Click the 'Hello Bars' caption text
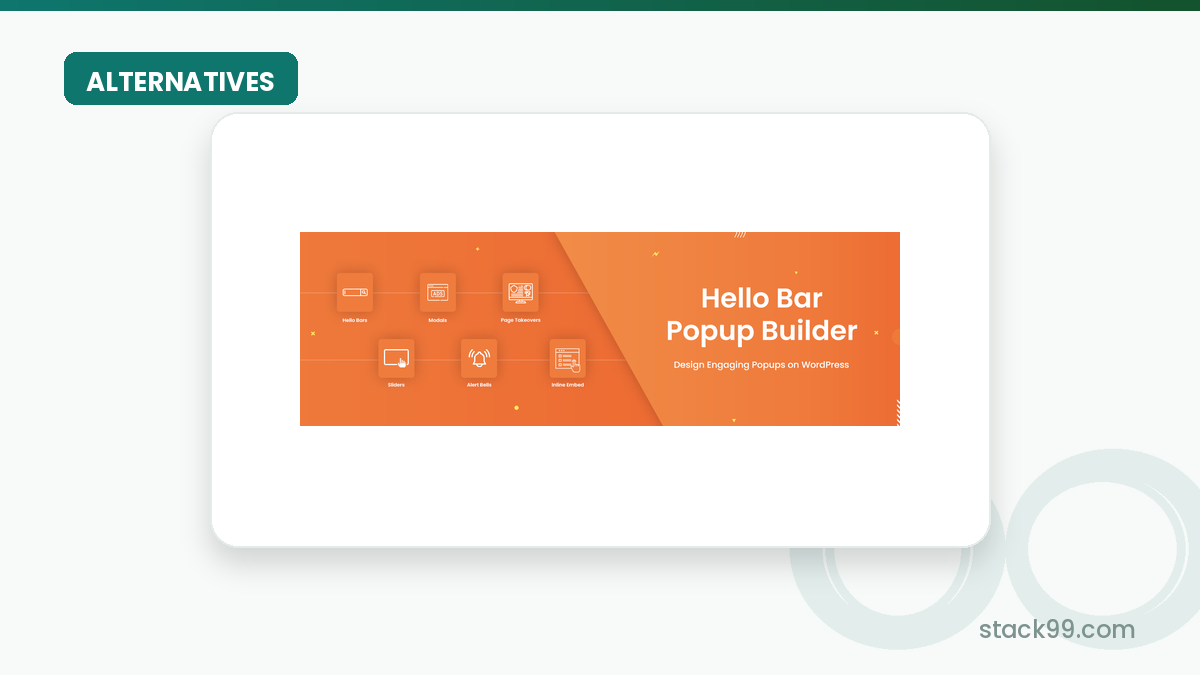 (x=355, y=320)
